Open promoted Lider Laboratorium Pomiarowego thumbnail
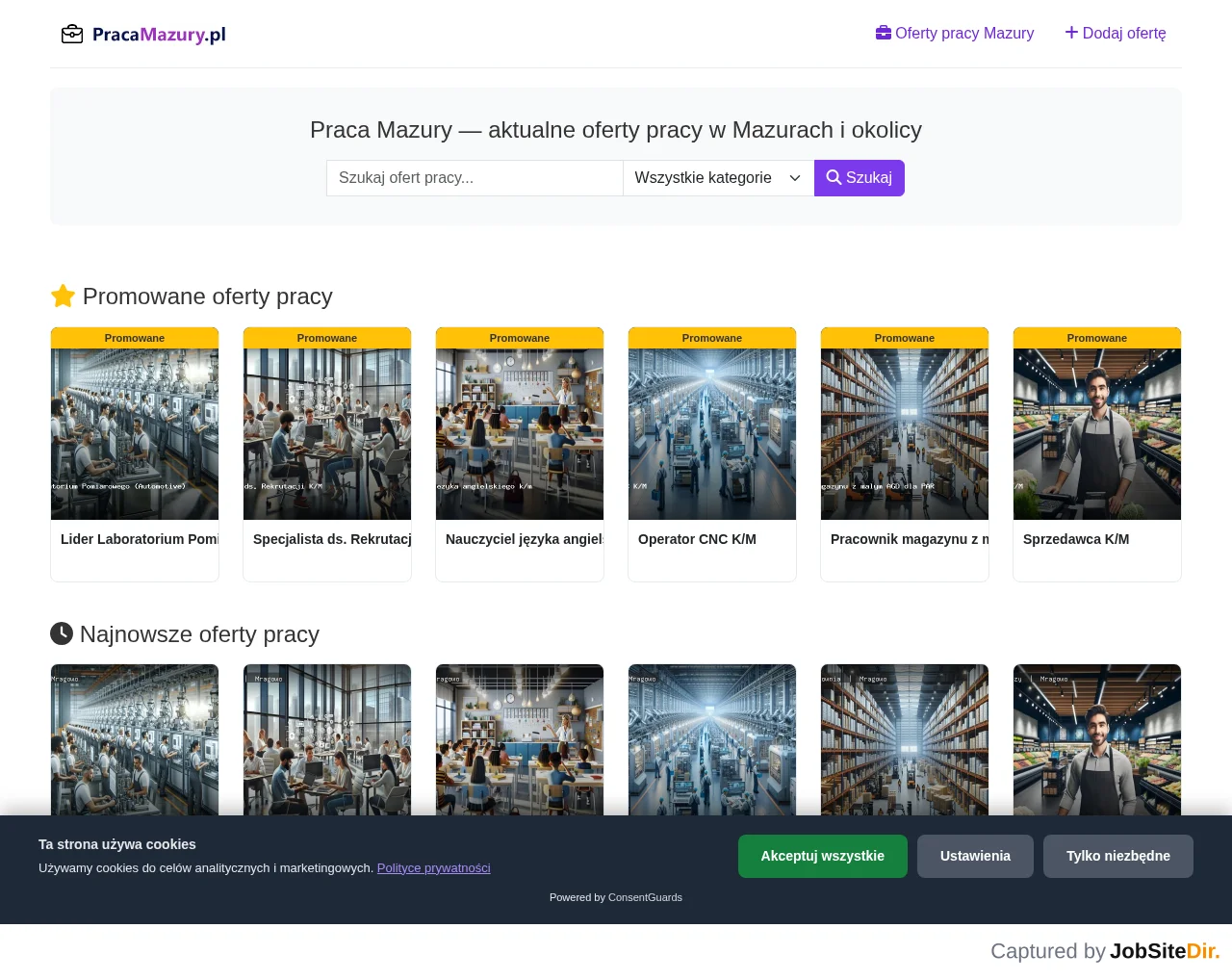Viewport: 1232px width, 980px height. [x=135, y=434]
